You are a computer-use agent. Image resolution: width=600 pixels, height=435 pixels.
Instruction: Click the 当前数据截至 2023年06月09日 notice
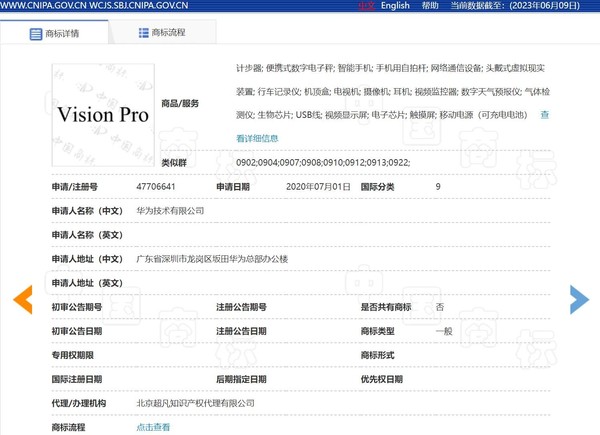pyautogui.click(x=515, y=5)
